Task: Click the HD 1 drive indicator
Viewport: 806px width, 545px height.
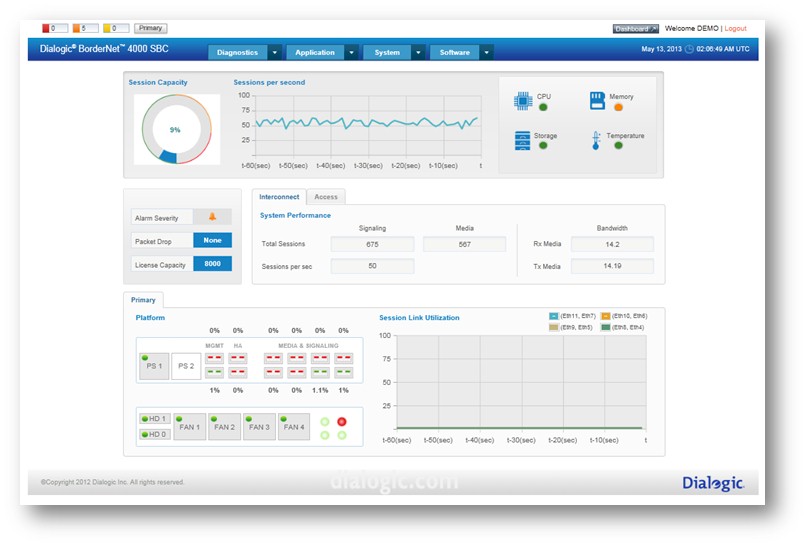Action: pyautogui.click(x=154, y=419)
